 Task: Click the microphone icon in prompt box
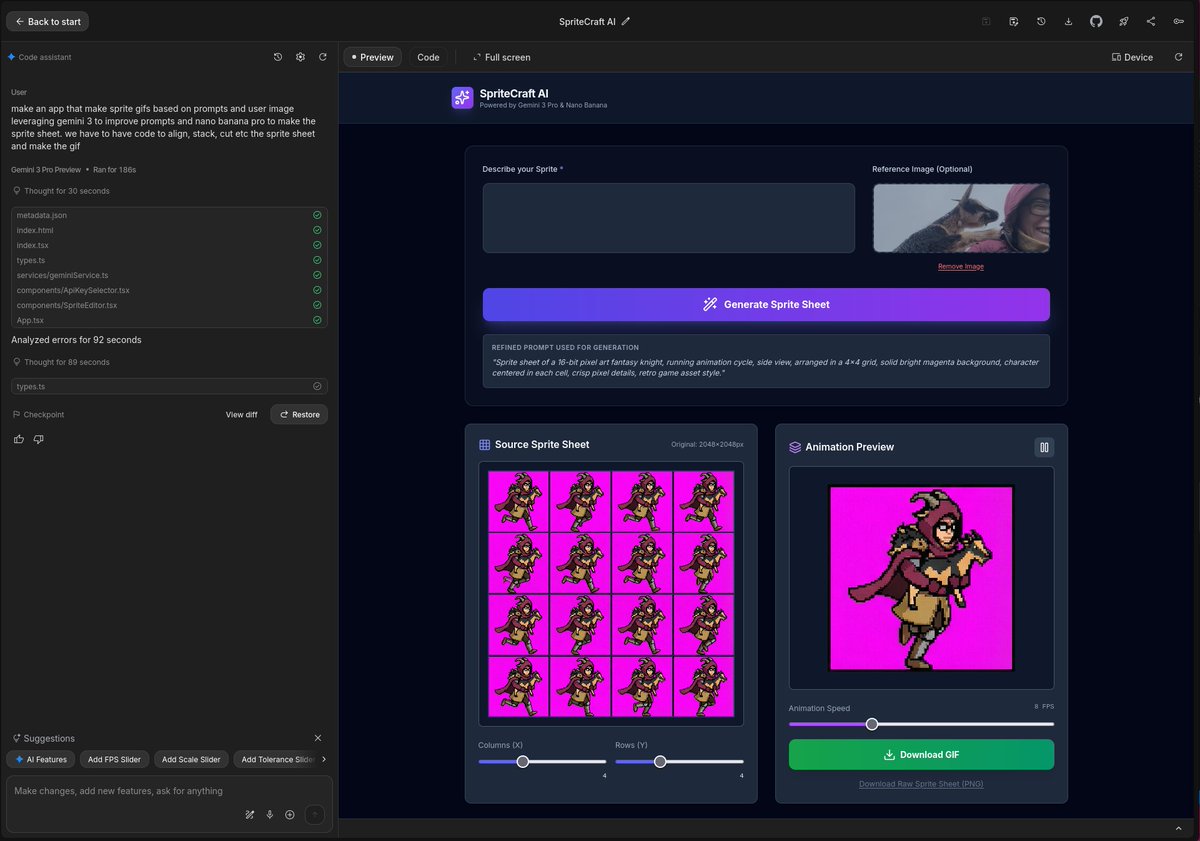[270, 815]
